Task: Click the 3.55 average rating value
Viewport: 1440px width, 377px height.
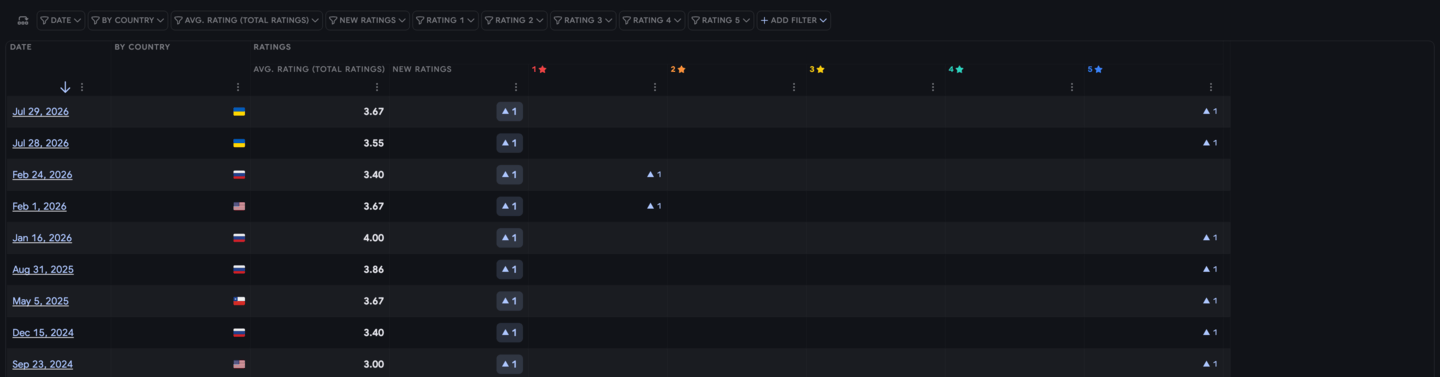Action: [x=374, y=143]
